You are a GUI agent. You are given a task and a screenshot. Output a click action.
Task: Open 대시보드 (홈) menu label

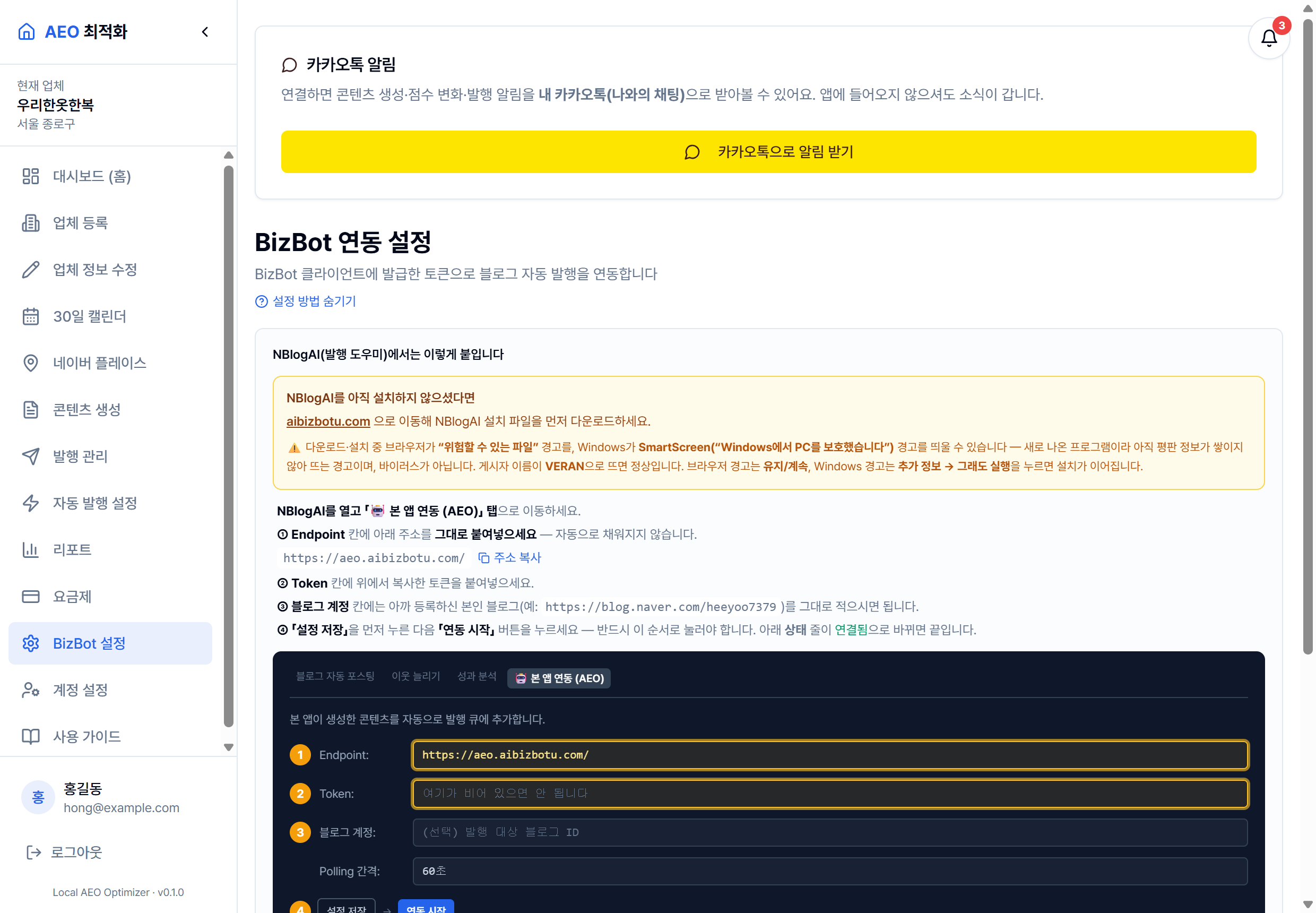[x=92, y=176]
